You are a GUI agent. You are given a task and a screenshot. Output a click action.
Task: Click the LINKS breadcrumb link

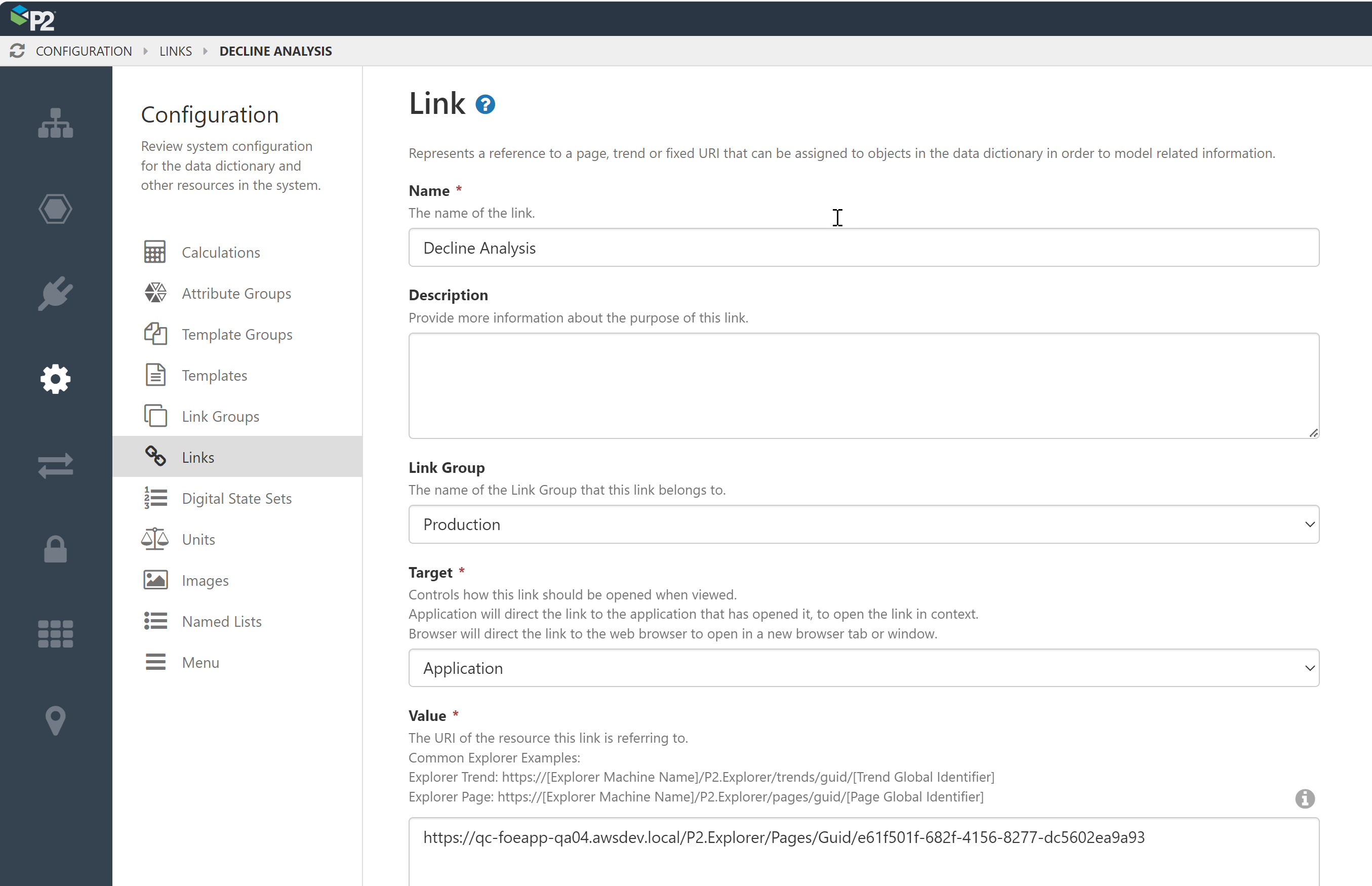[176, 51]
